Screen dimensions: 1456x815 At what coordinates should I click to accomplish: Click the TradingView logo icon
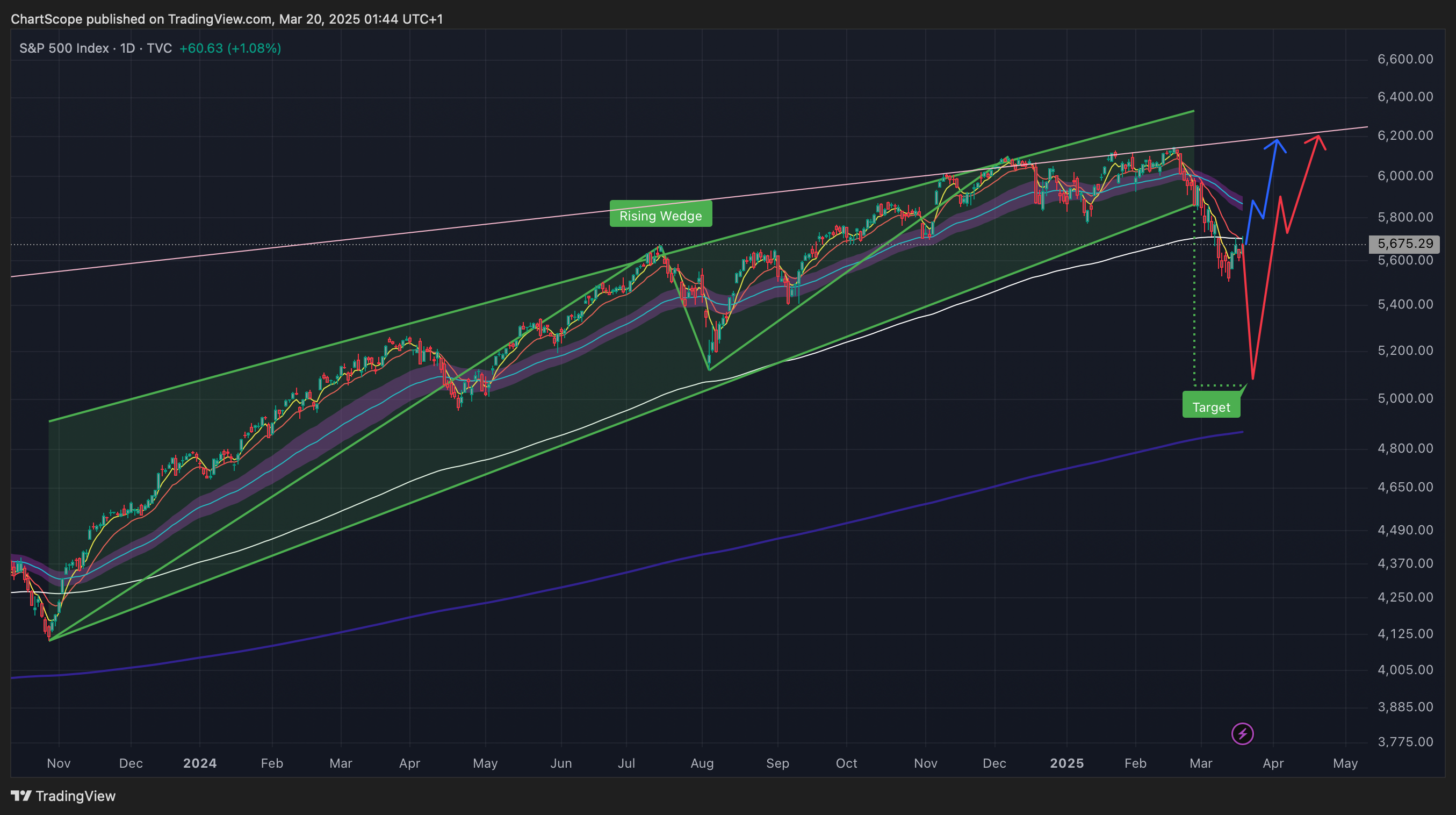pyautogui.click(x=21, y=796)
